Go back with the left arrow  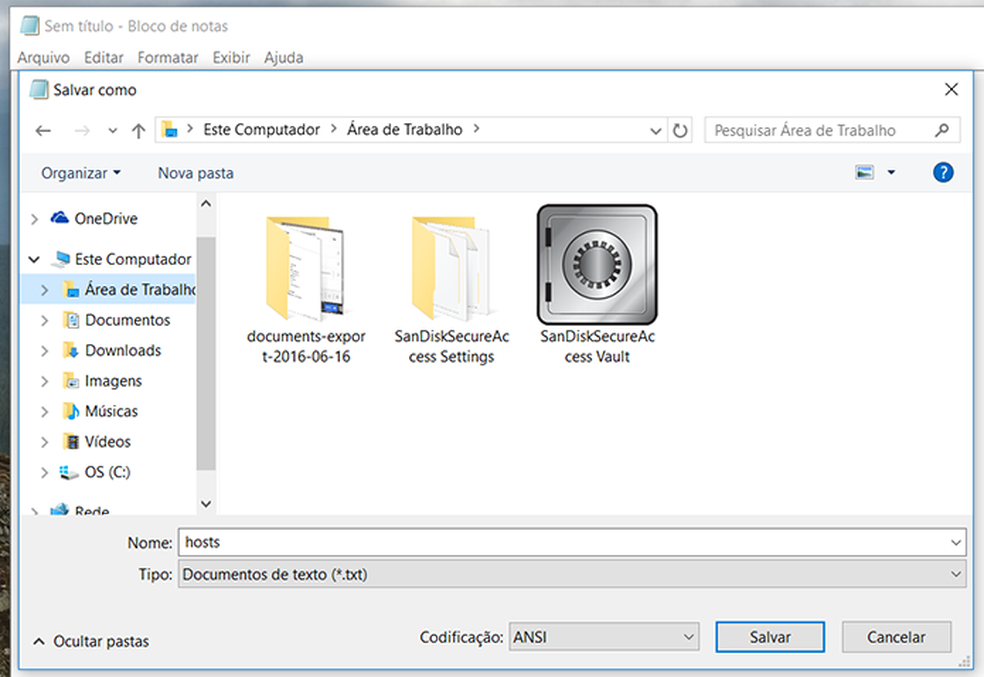[x=43, y=131]
